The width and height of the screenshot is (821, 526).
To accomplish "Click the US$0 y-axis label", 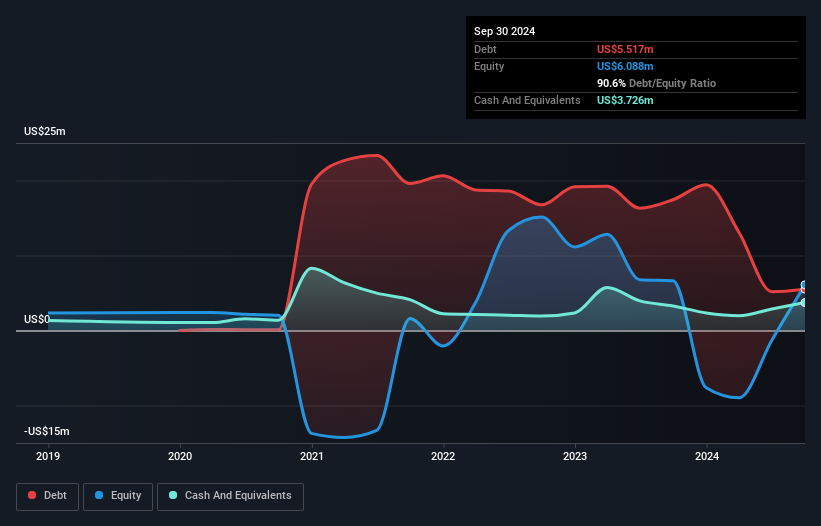I will click(x=37, y=319).
